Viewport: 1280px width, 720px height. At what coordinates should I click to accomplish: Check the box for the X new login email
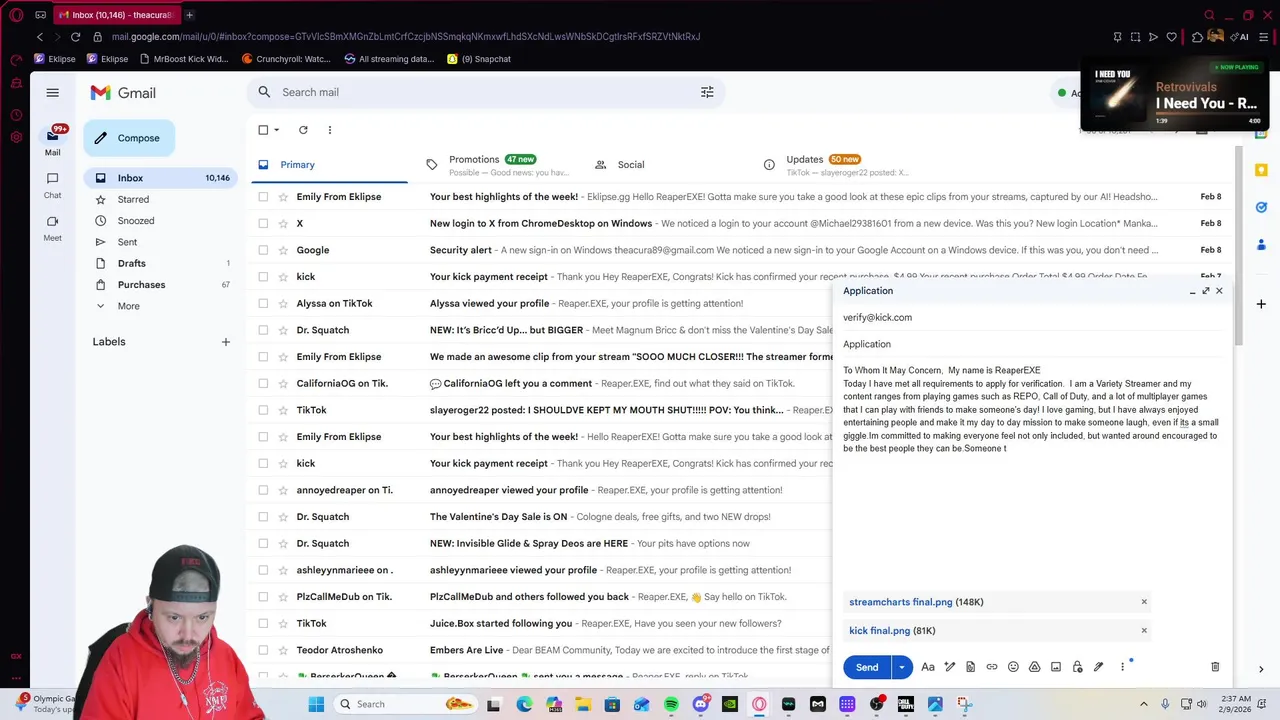click(x=263, y=223)
